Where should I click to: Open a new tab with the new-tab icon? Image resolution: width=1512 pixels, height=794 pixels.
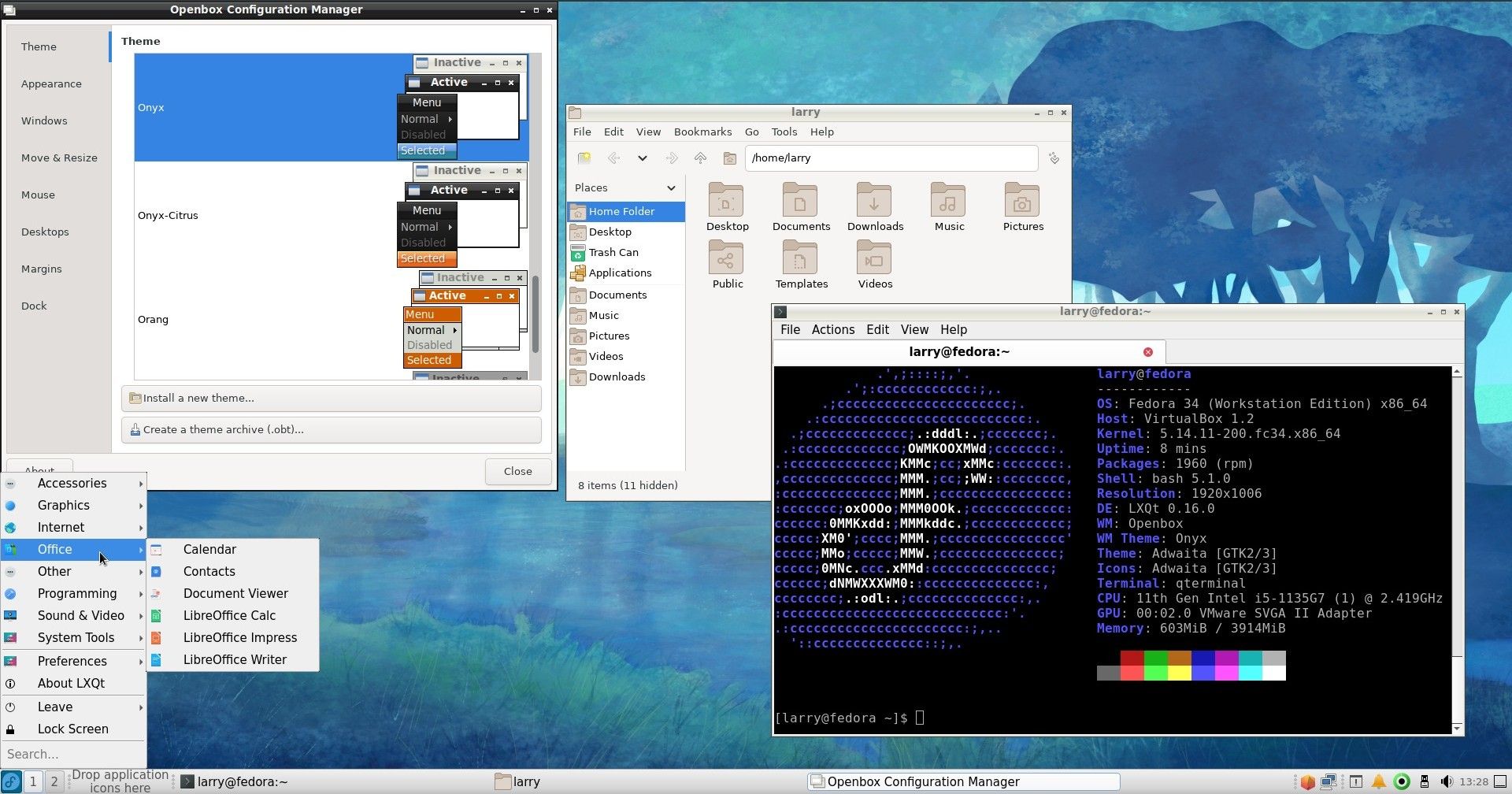click(584, 158)
